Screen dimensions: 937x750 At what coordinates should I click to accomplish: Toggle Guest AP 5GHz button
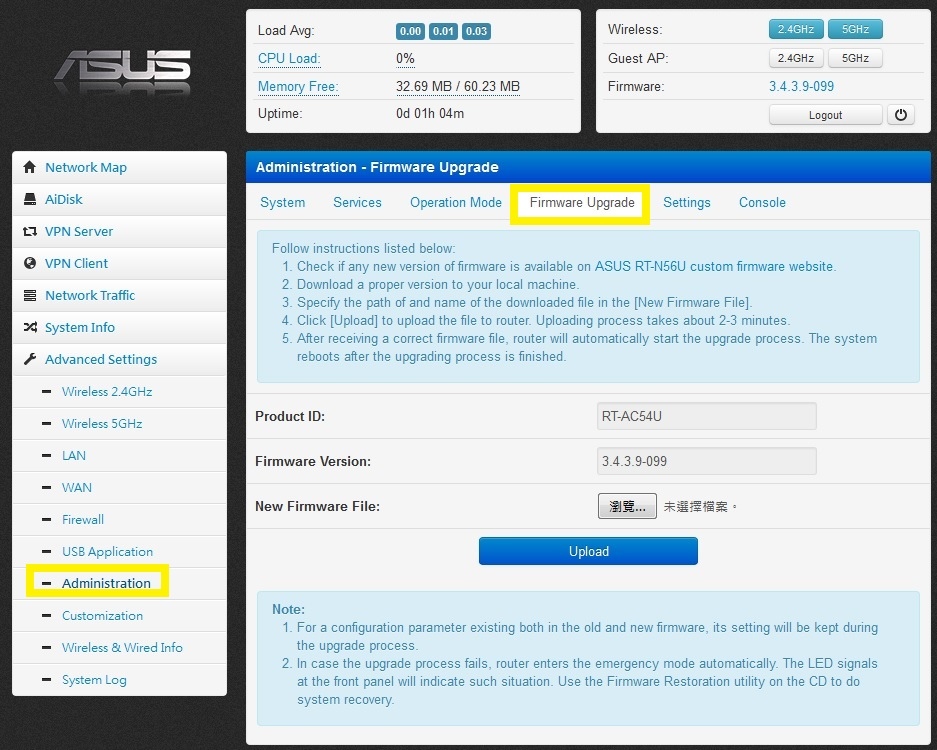pos(855,58)
